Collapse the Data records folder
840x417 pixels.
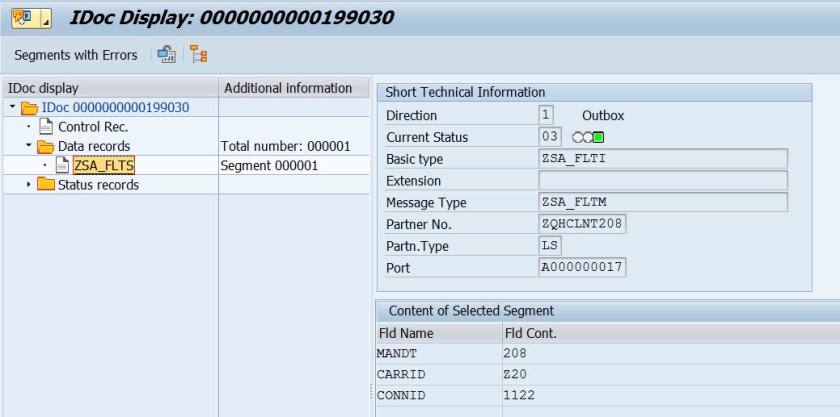click(x=28, y=145)
